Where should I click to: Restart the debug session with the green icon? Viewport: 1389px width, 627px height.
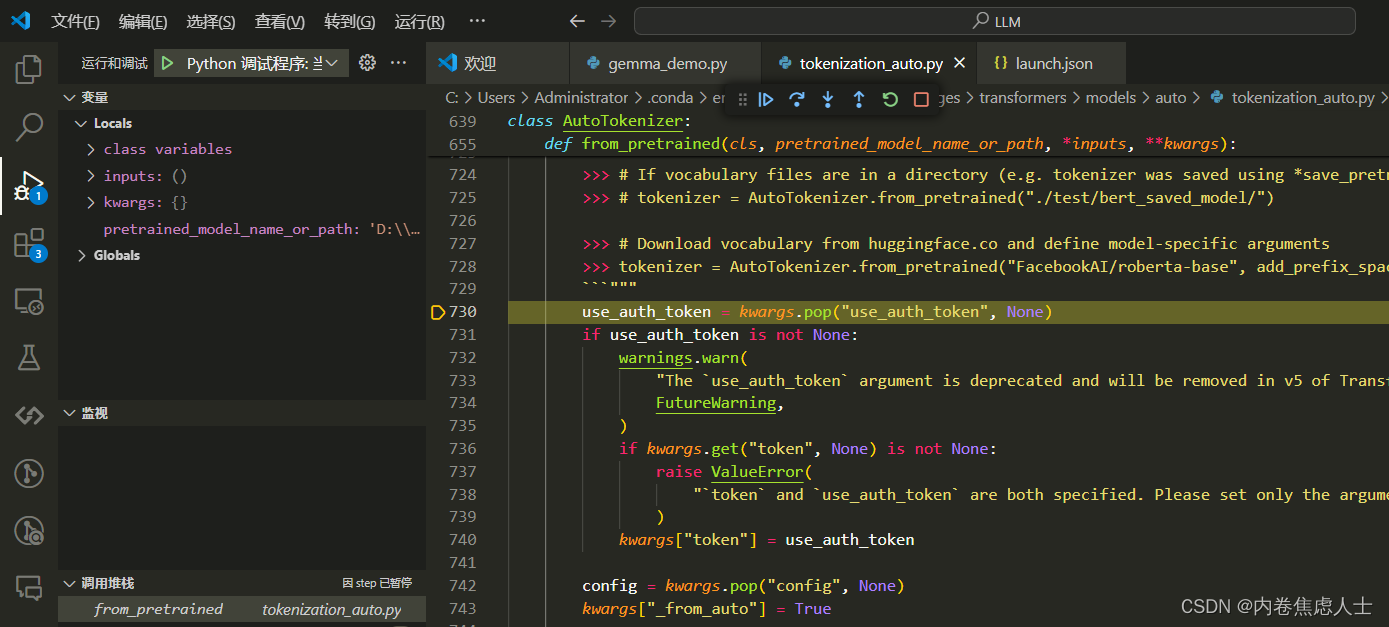[x=890, y=97]
